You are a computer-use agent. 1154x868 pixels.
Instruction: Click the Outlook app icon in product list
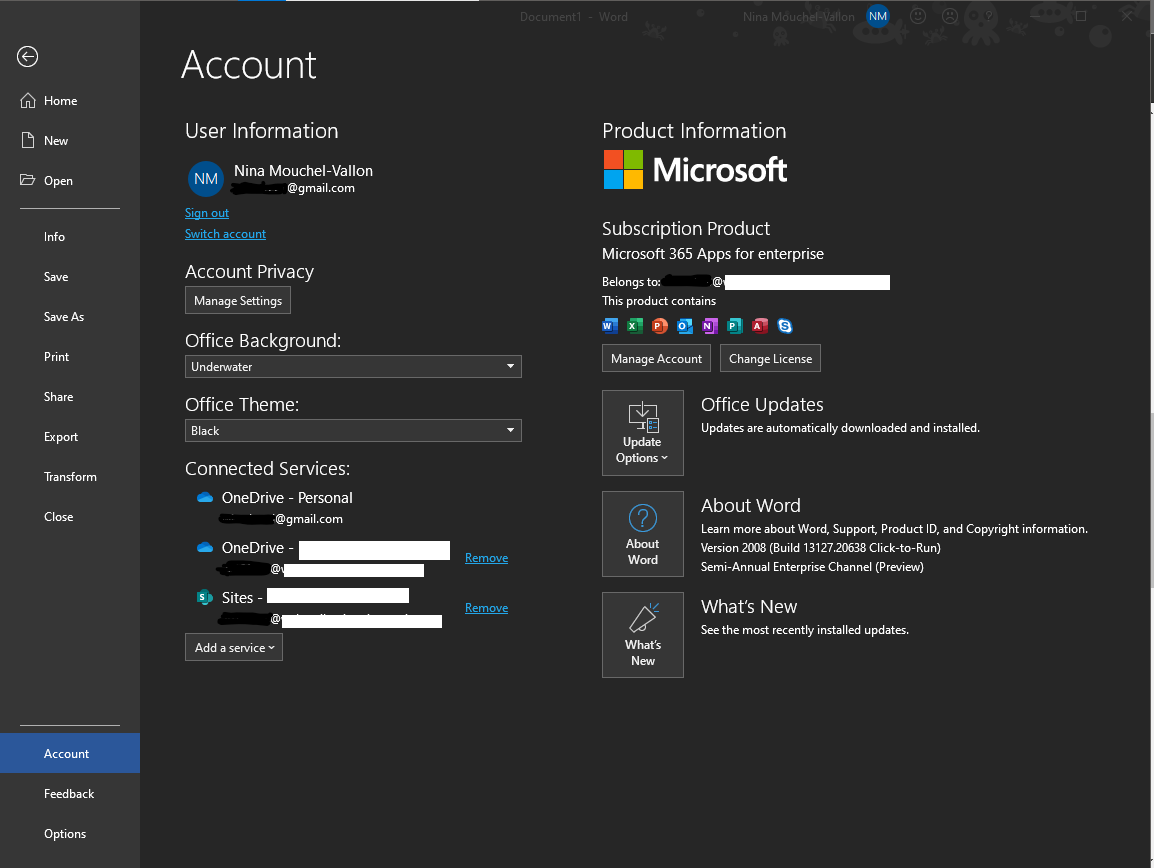[684, 325]
